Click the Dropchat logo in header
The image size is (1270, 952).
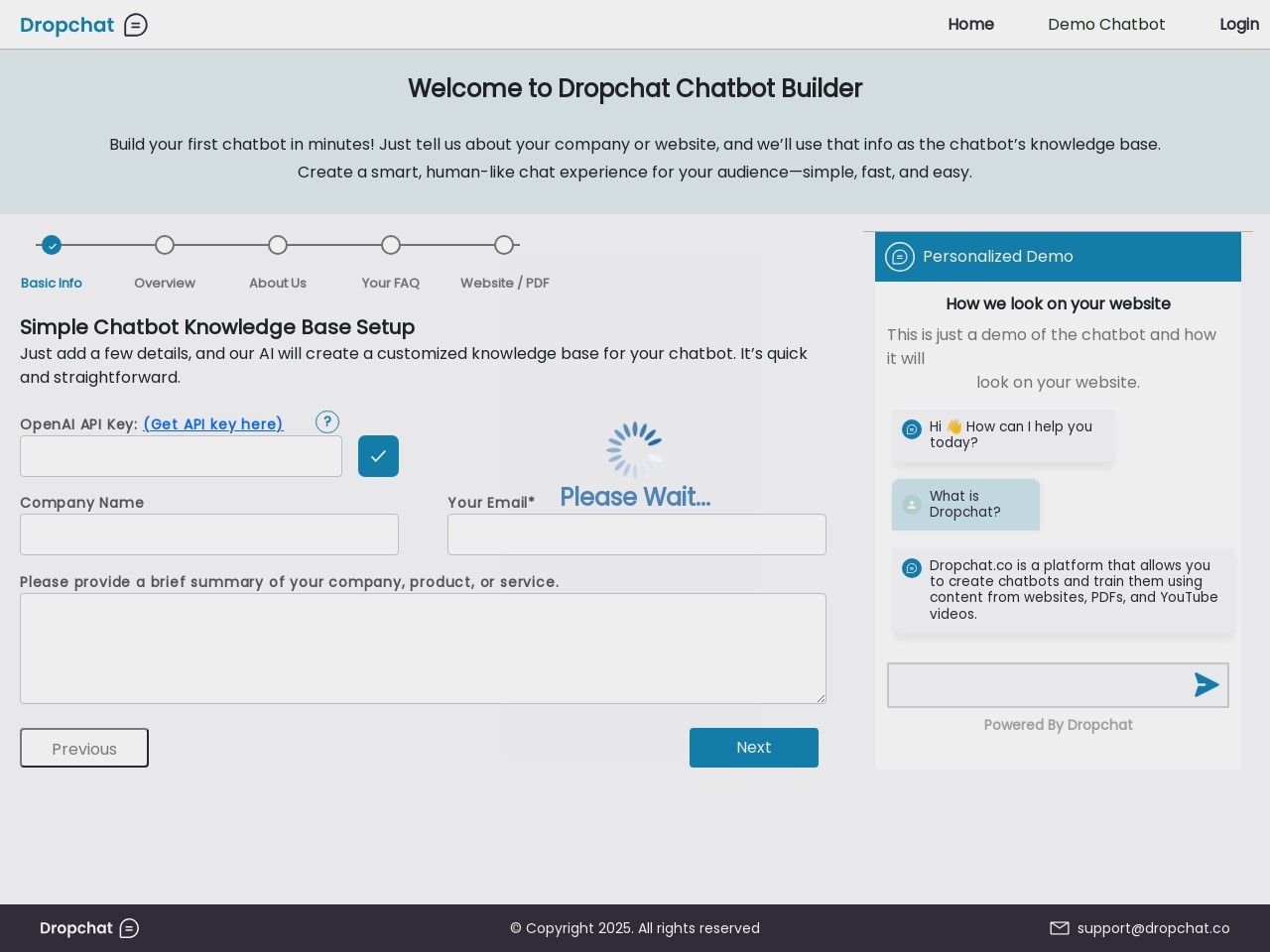click(83, 25)
